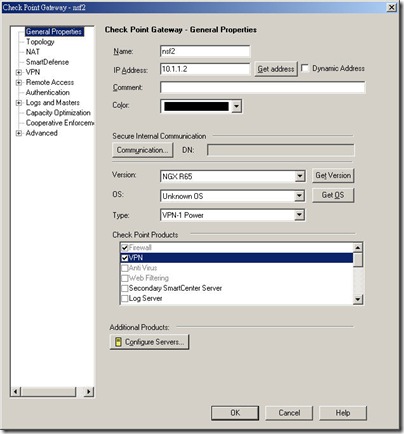
Task: Click the Comment input field
Action: pyautogui.click(x=263, y=87)
